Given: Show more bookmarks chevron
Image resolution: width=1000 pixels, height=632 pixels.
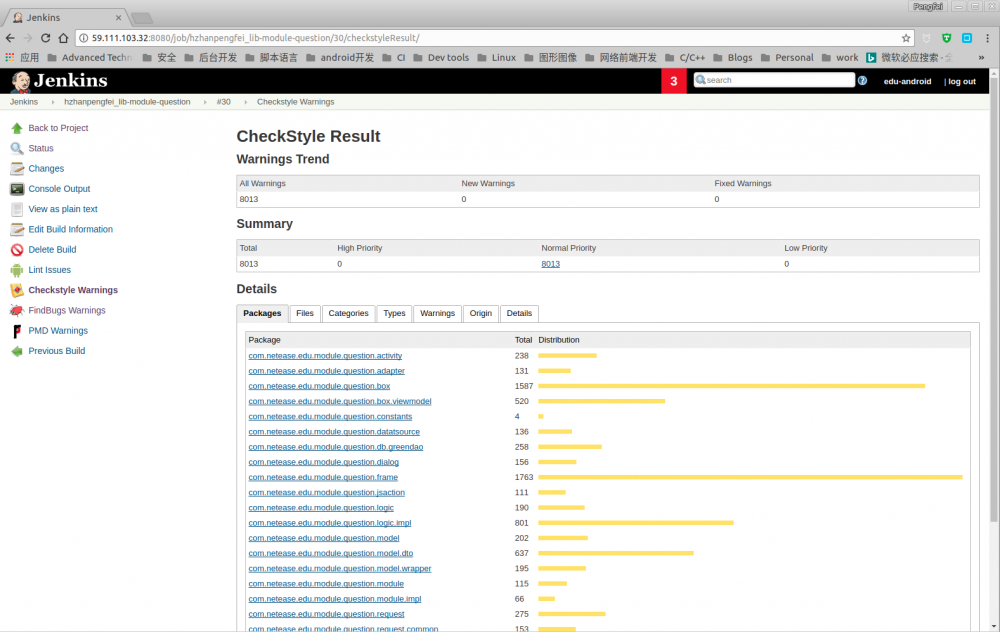Looking at the screenshot, I should point(981,57).
